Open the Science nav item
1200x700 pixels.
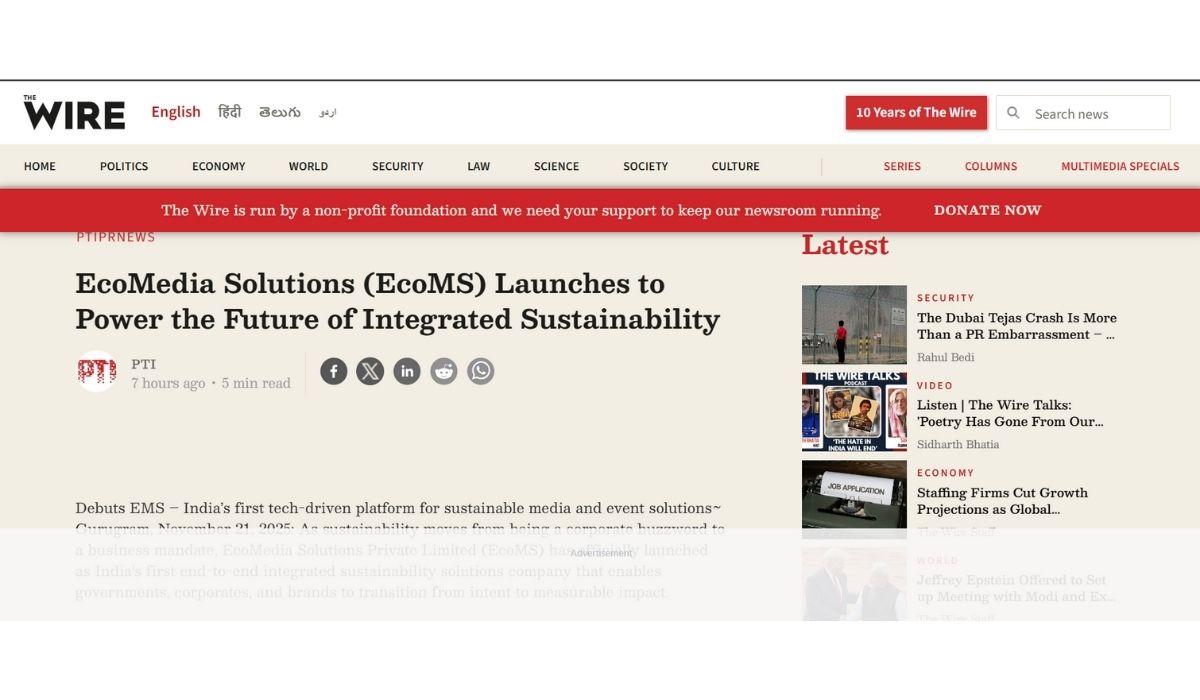coord(556,166)
